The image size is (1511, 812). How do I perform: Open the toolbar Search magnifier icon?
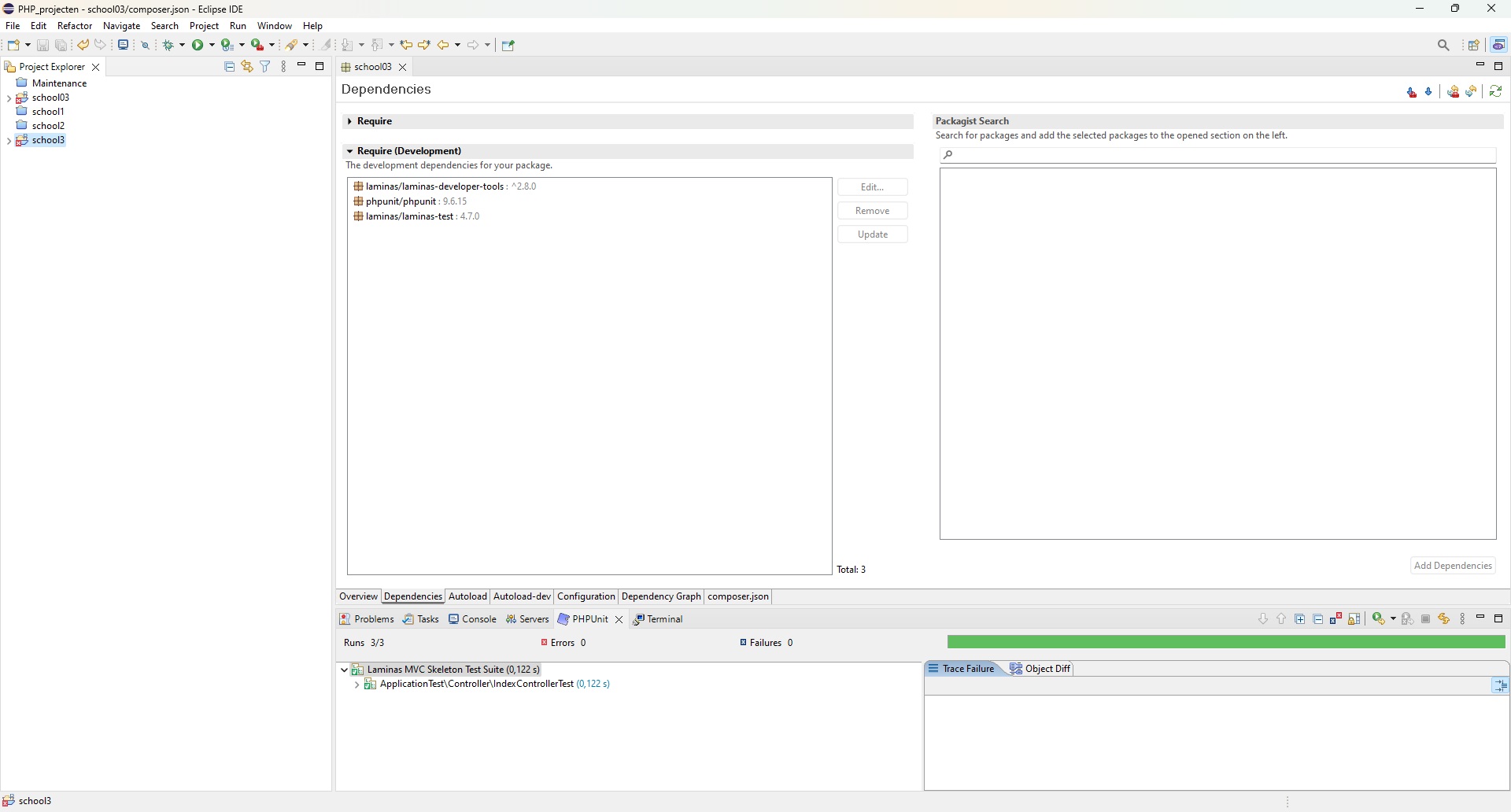pos(1445,46)
